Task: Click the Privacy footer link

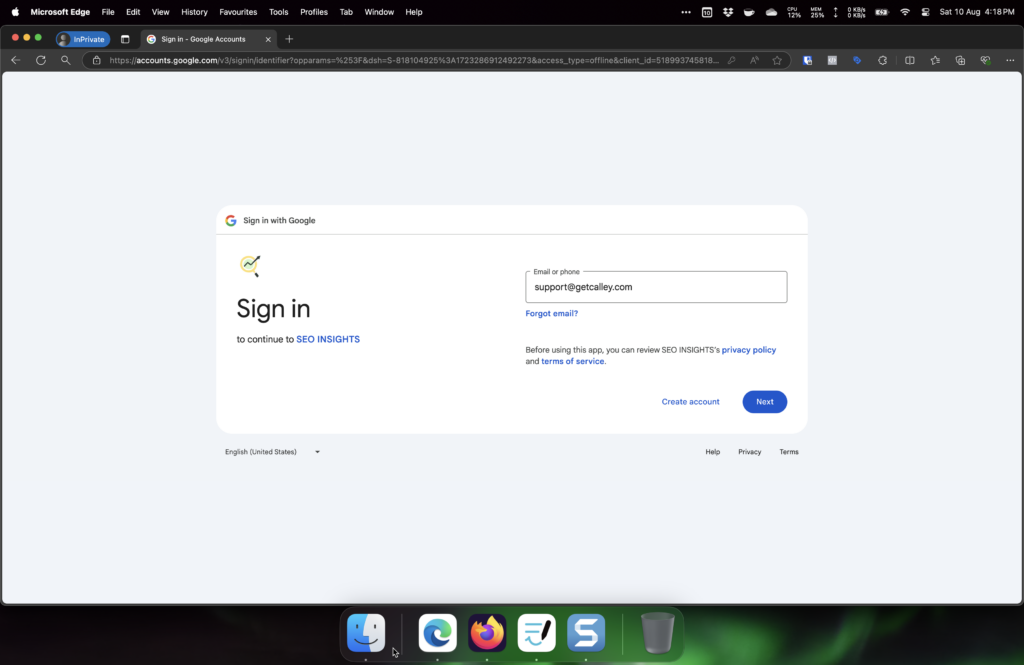Action: point(750,452)
